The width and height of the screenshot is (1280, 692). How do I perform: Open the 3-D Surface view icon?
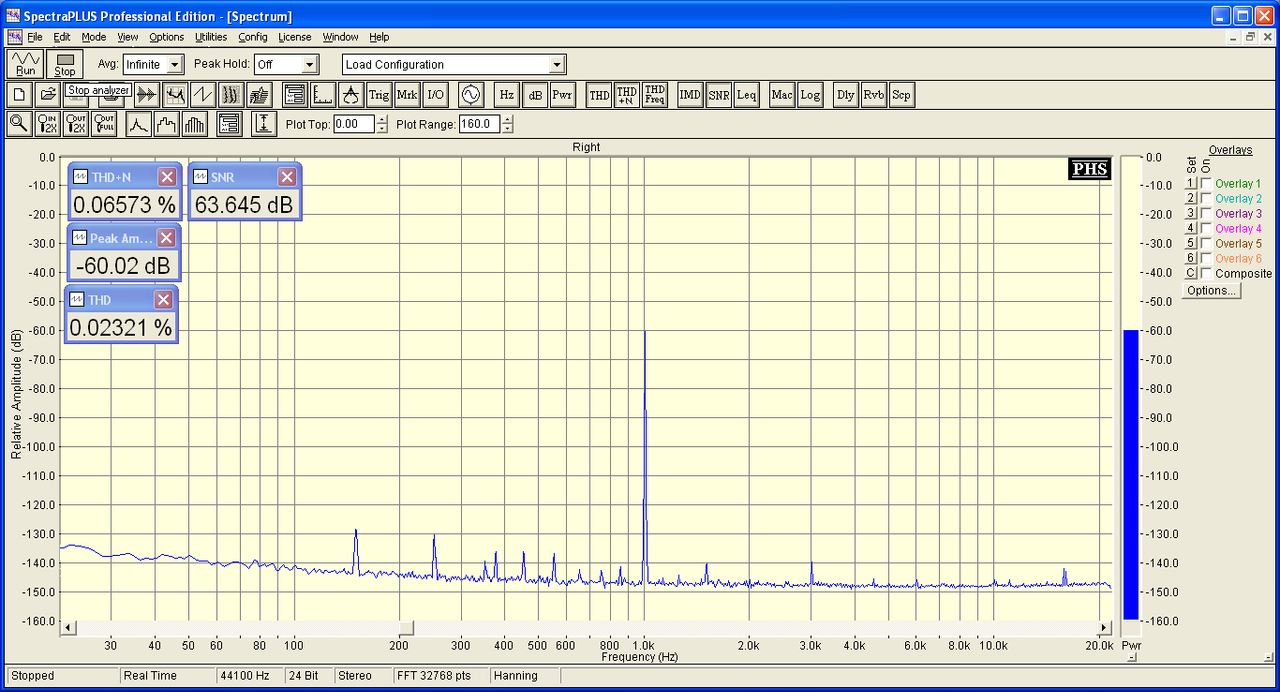pos(259,95)
